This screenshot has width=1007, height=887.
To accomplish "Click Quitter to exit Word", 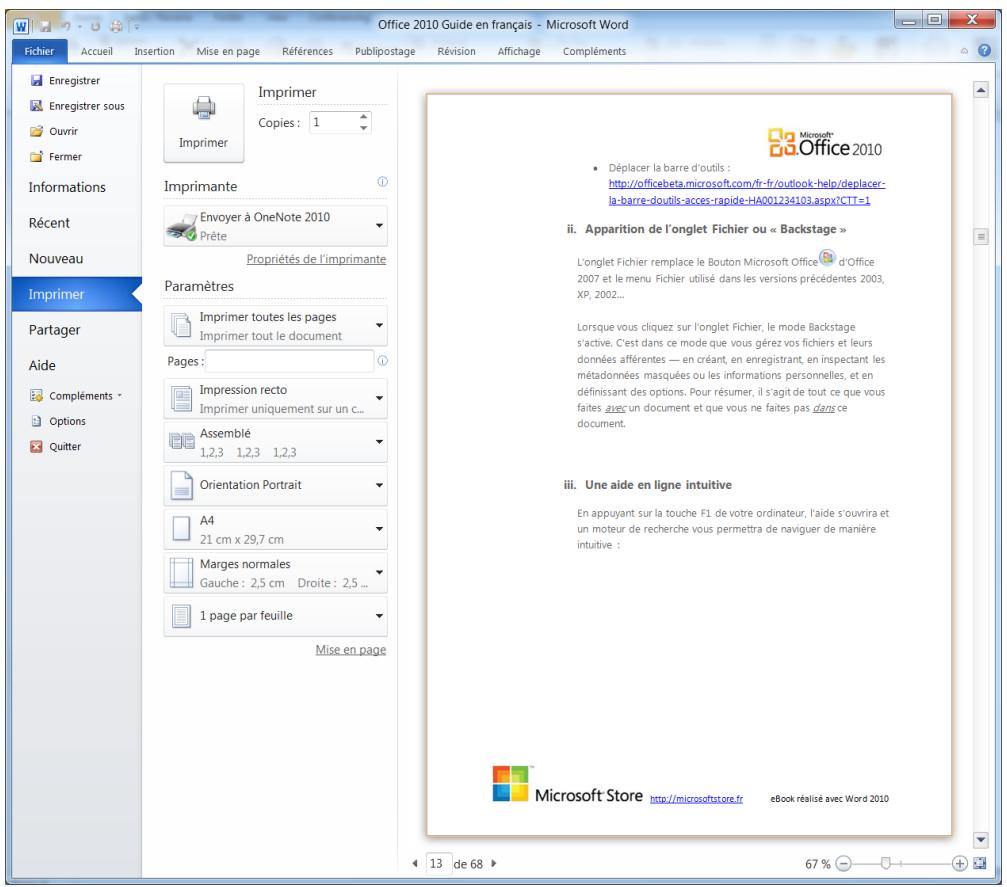I will [55, 446].
